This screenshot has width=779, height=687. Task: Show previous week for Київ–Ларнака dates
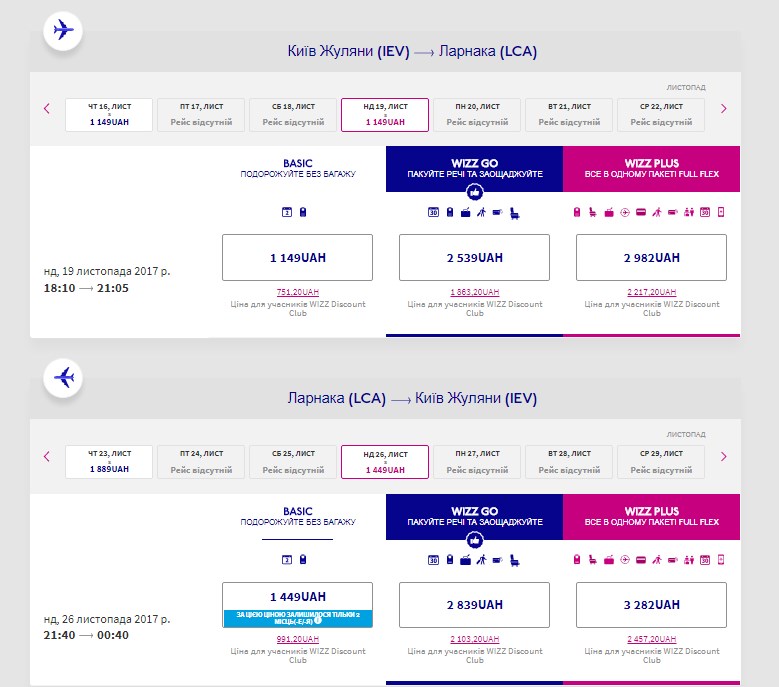tap(46, 109)
